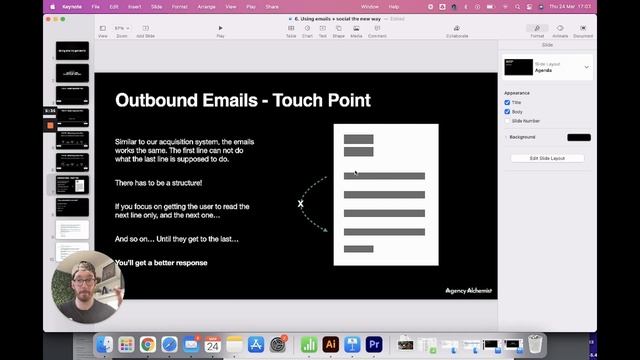Screen dimensions: 640x360
Task: Open the Window menu
Action: (370, 7)
